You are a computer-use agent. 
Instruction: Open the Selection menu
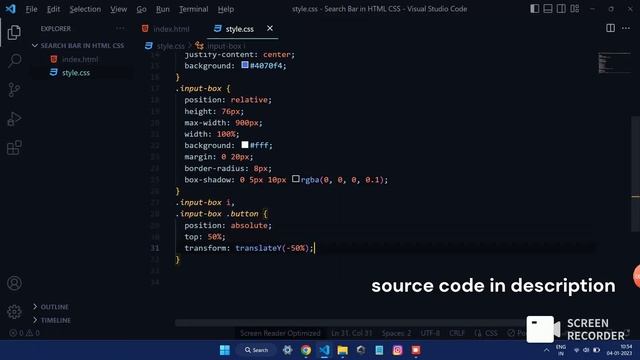(85, 9)
